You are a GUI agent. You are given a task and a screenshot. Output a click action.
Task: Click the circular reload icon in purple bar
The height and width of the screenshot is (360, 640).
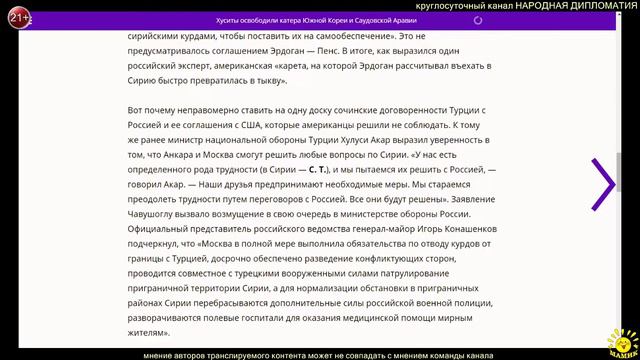pyautogui.click(x=478, y=20)
